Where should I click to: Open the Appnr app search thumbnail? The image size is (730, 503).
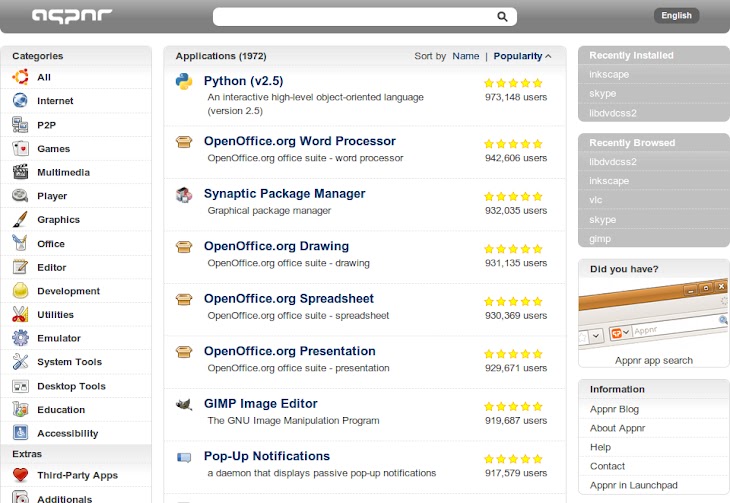coord(654,315)
